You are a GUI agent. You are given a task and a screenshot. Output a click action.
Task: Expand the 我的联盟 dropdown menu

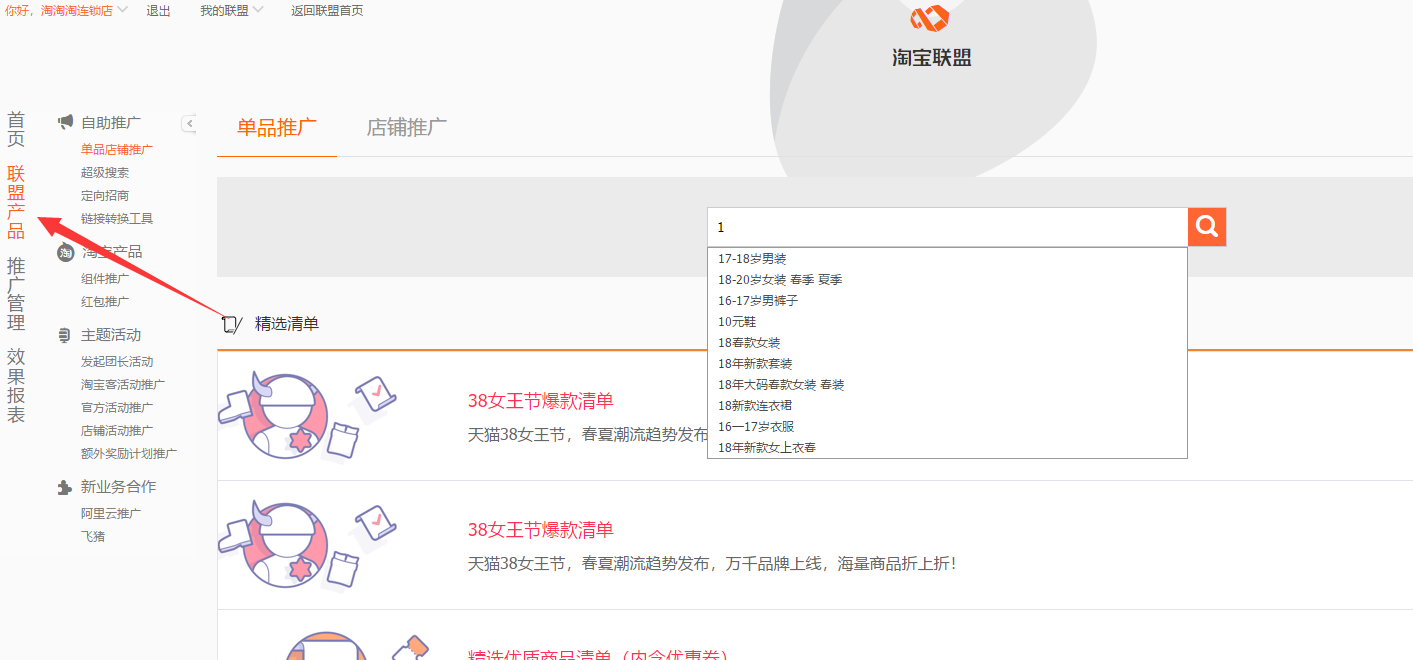coord(231,10)
